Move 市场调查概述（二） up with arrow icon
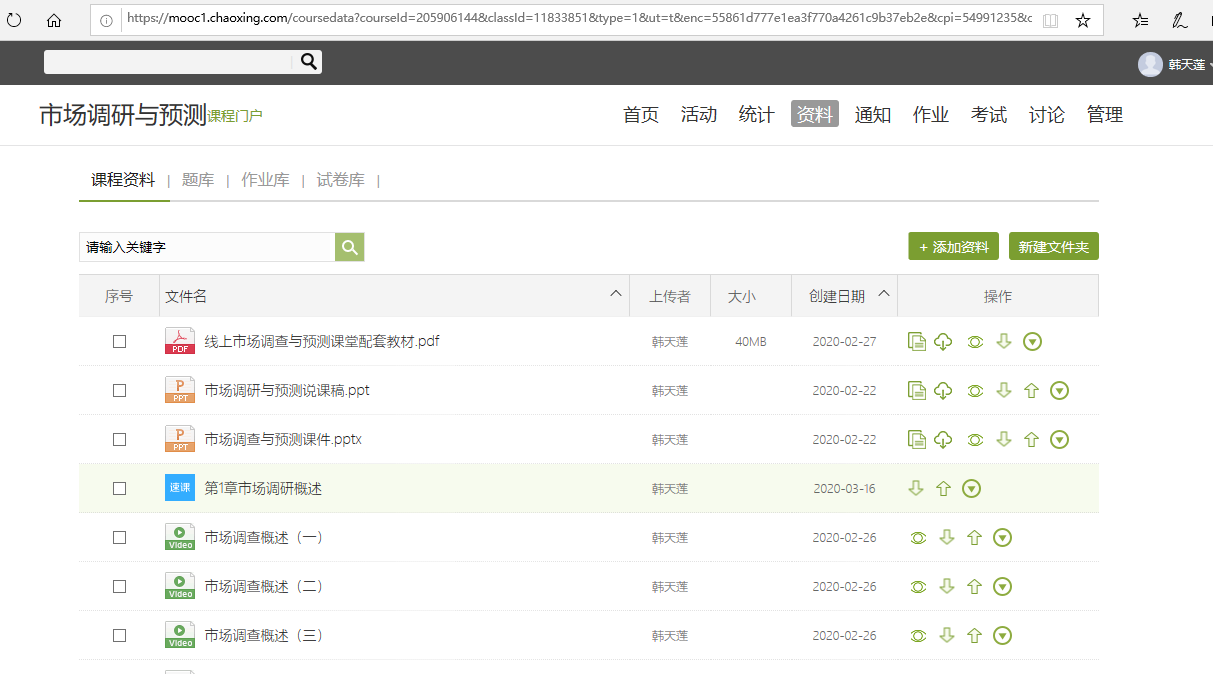Image resolution: width=1213 pixels, height=674 pixels. point(974,587)
